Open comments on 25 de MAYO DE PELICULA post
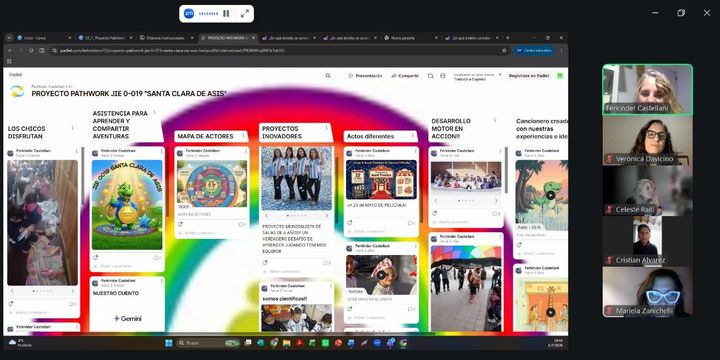 point(411,223)
